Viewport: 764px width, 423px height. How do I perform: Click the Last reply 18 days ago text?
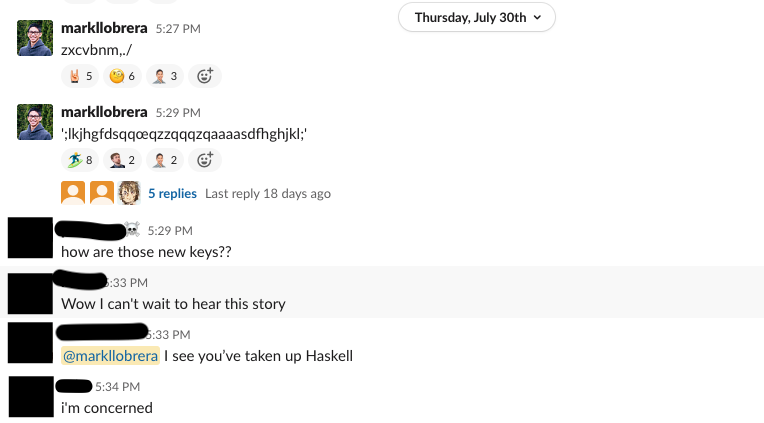pos(267,193)
